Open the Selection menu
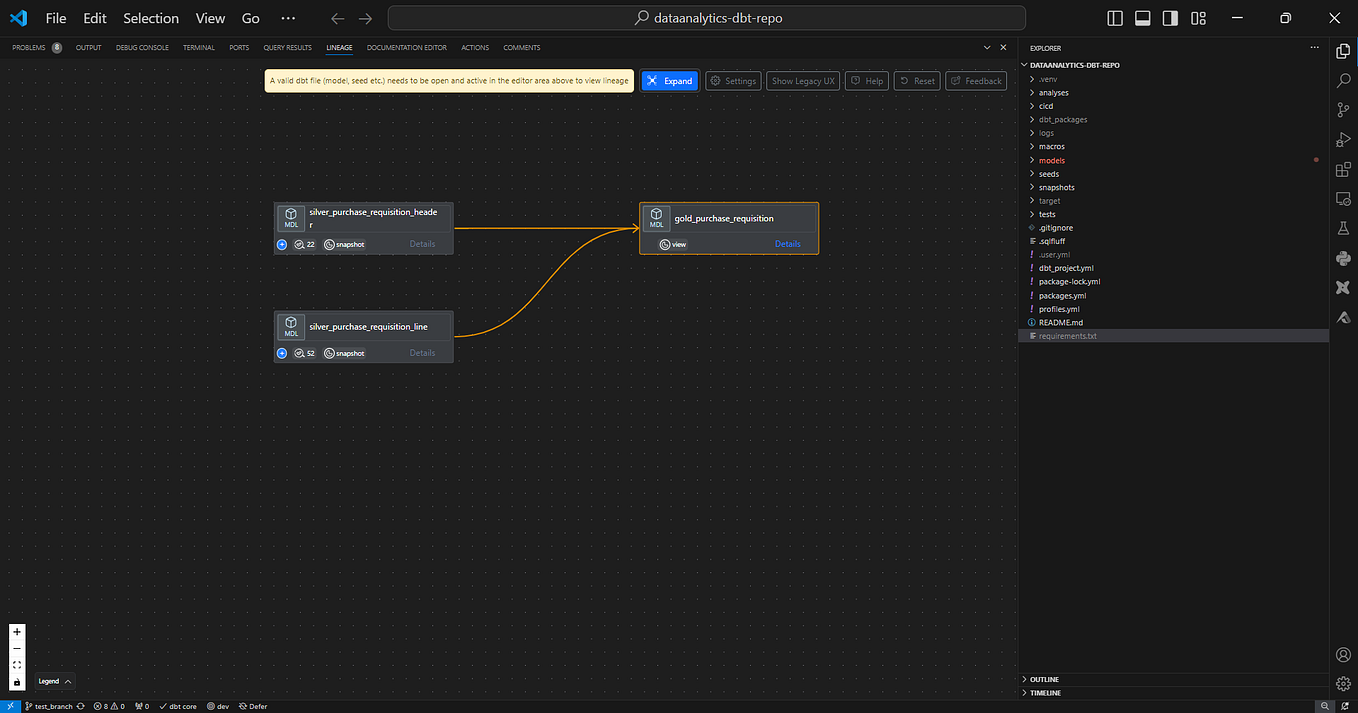The height and width of the screenshot is (713, 1358). 151,18
